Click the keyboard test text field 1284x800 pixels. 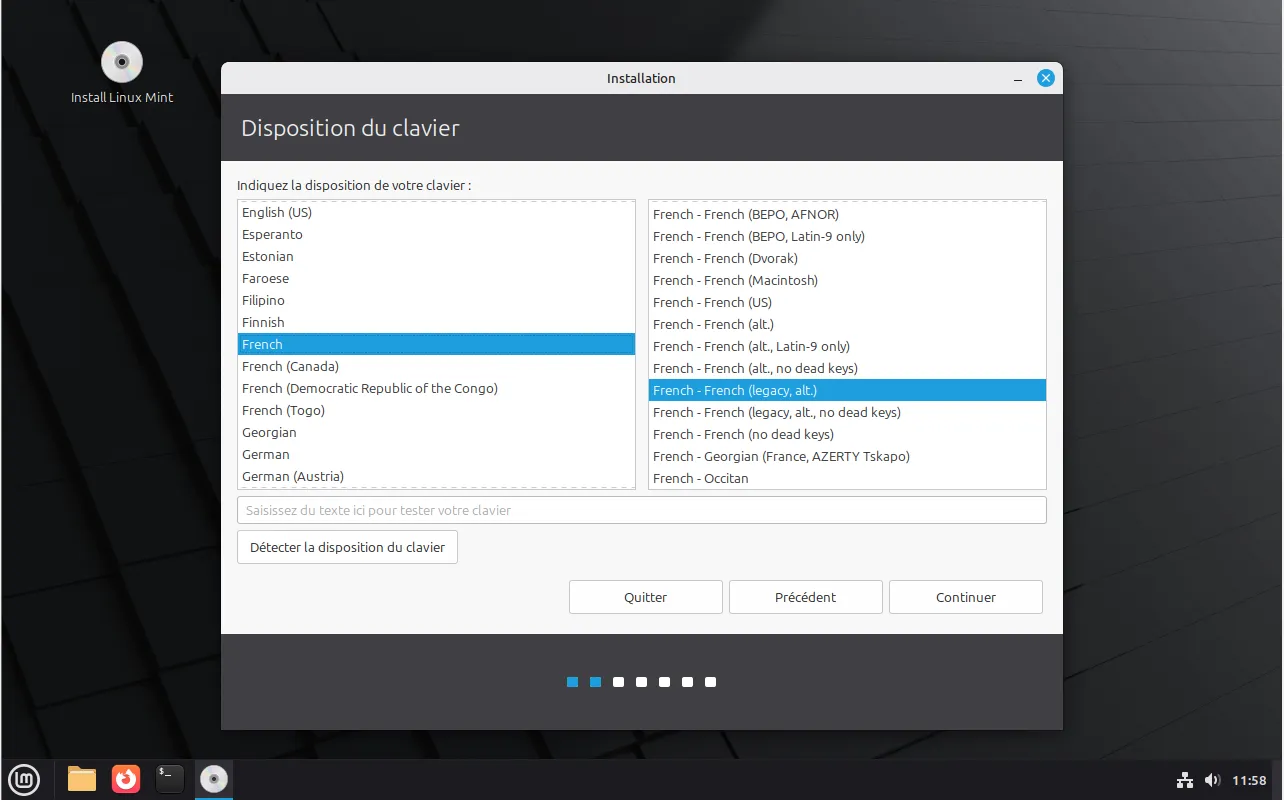[641, 510]
